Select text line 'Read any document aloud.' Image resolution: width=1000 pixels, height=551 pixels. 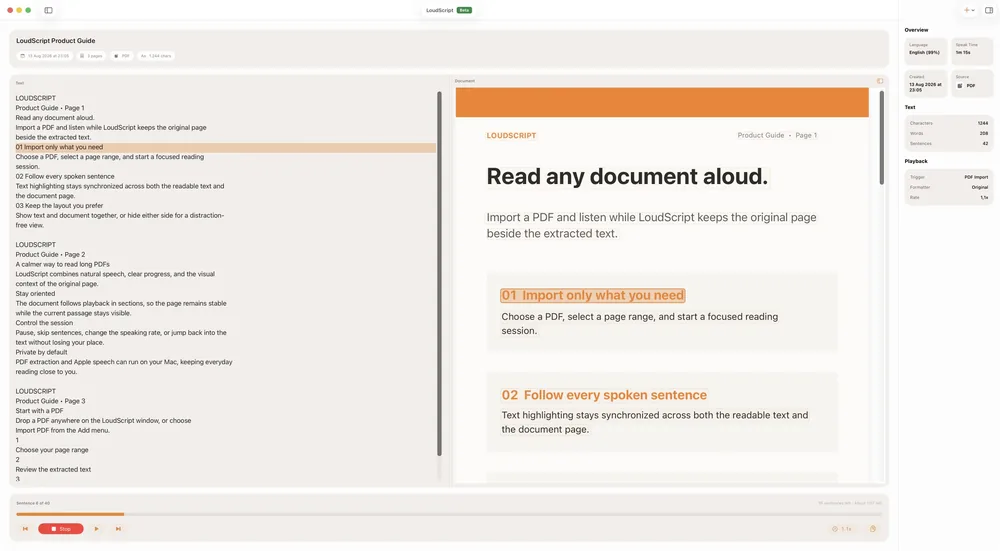pos(55,118)
